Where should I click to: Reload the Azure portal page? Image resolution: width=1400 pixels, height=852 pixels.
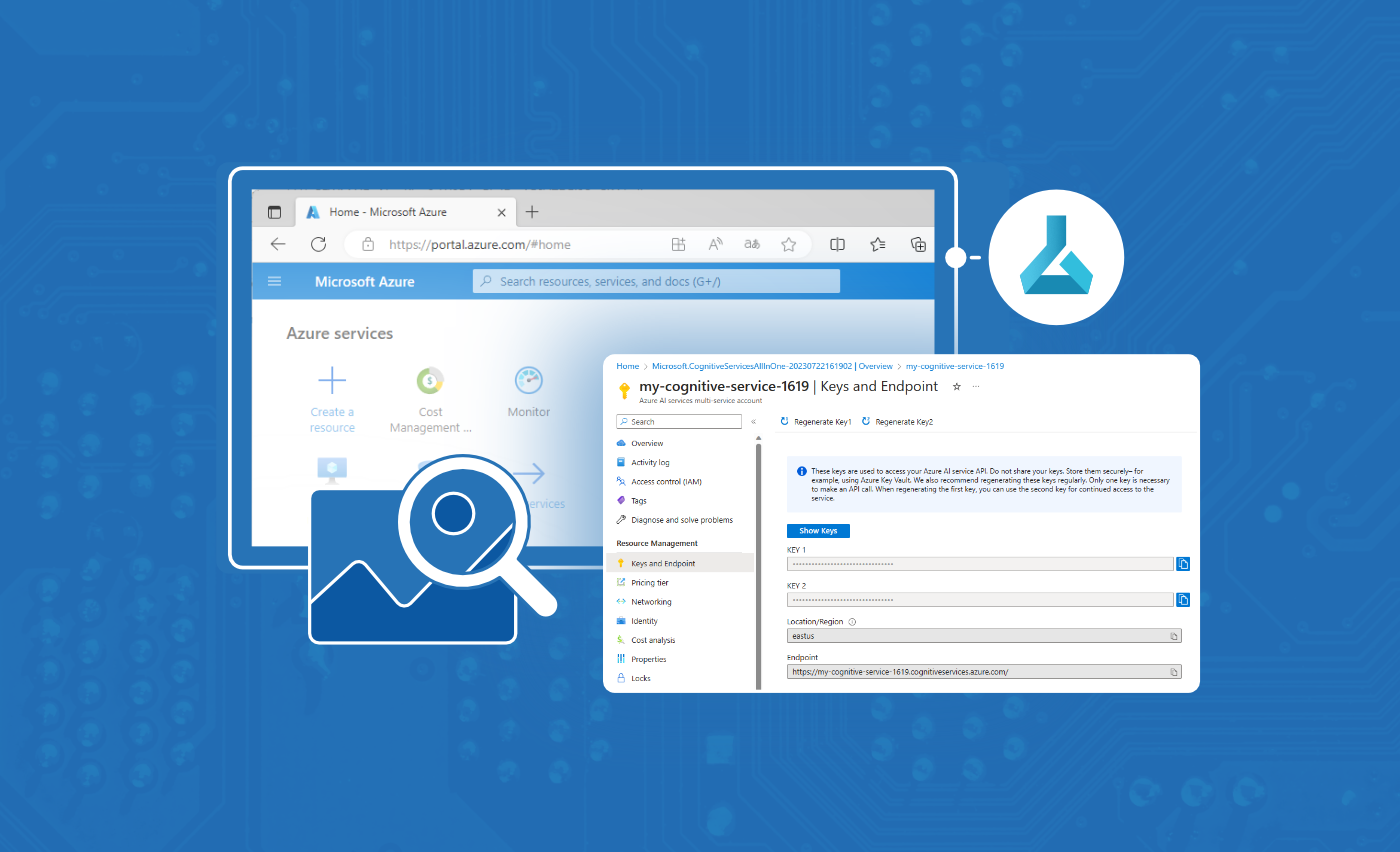click(x=318, y=244)
